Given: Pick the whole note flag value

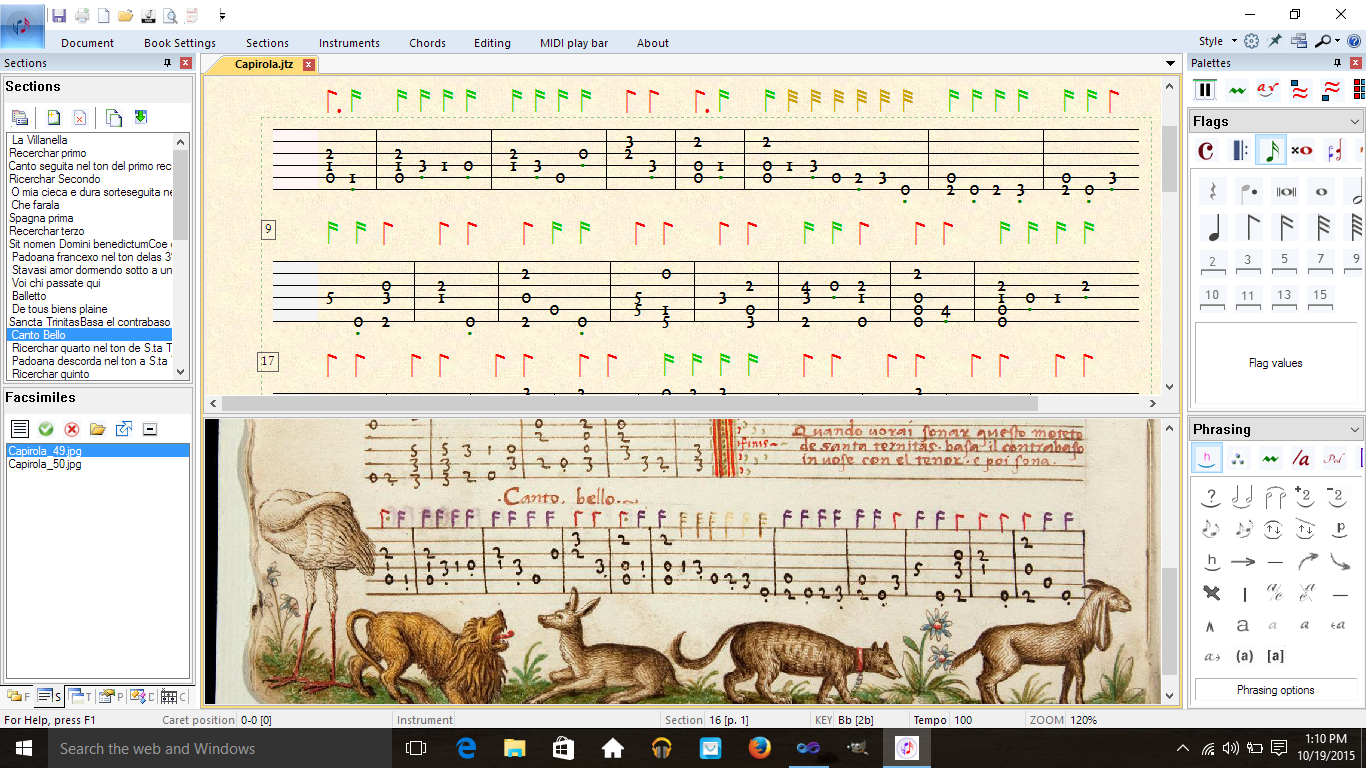Looking at the screenshot, I should point(1321,191).
